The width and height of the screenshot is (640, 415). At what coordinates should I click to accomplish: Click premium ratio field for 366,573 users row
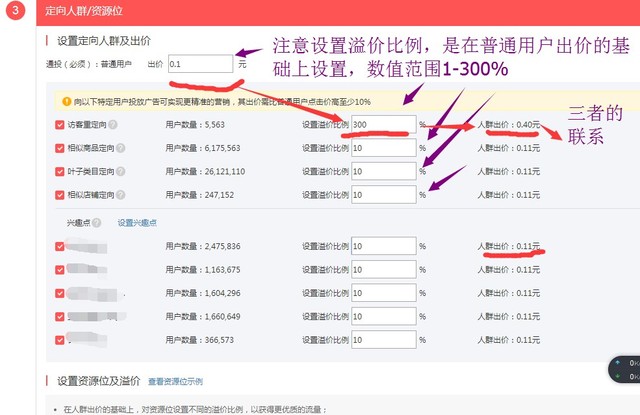382,340
